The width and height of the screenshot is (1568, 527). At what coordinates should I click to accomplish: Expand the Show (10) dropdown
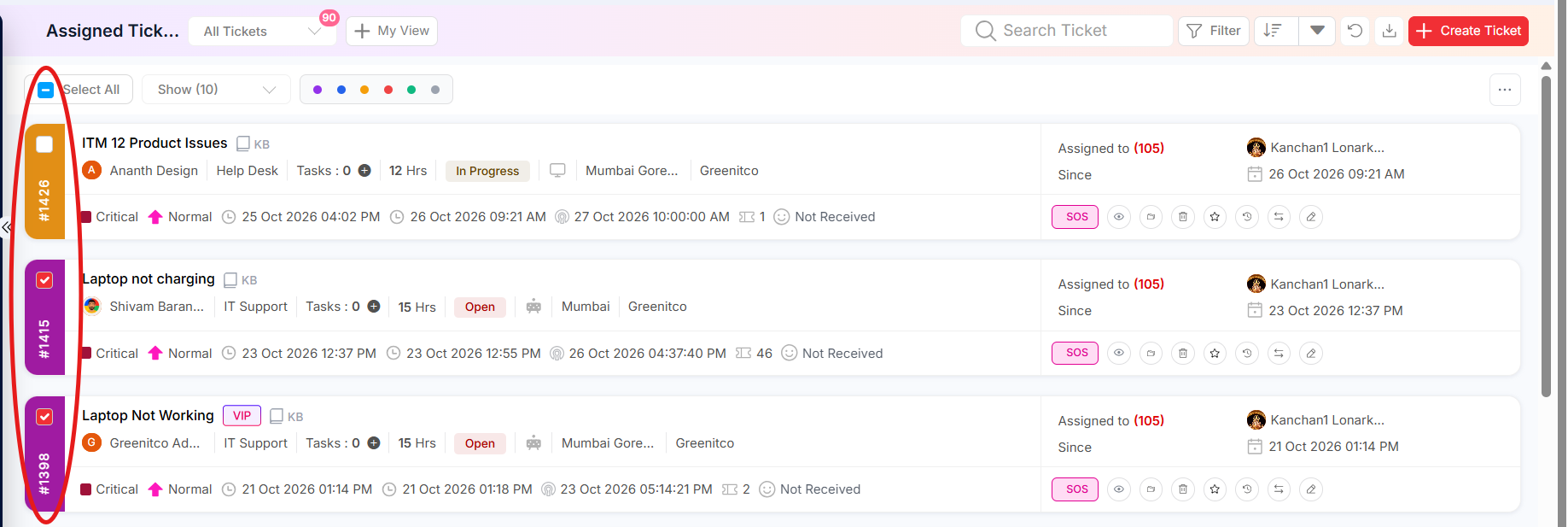coord(216,90)
